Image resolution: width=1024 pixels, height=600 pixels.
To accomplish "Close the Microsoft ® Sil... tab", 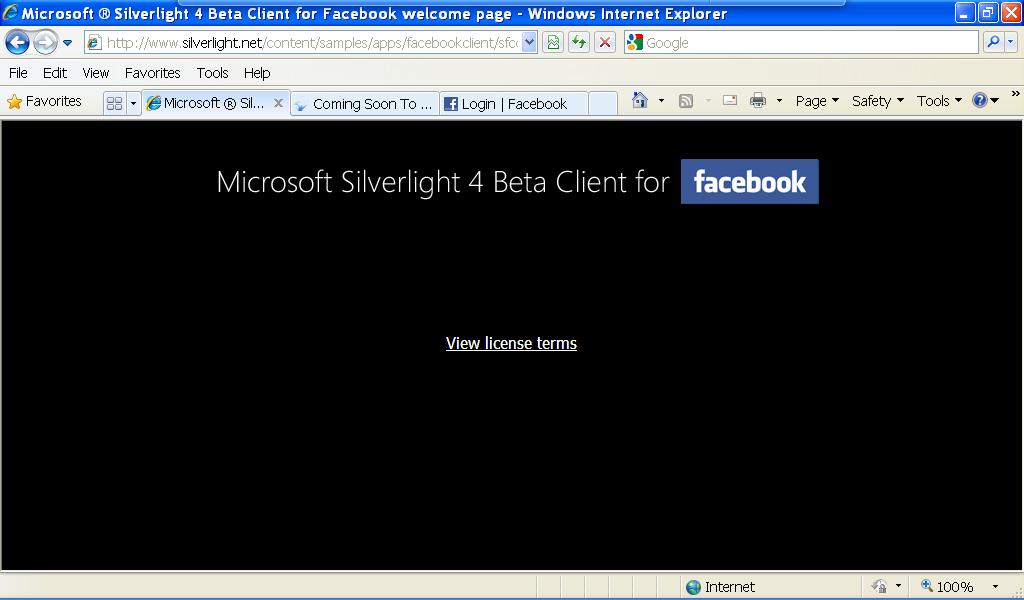I will click(x=278, y=103).
